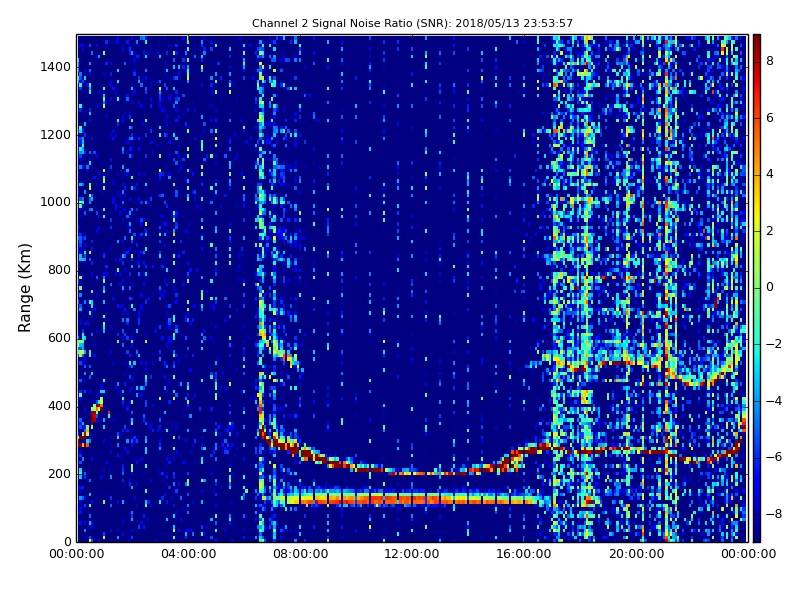Click the bright horizontal echo band near 130 km at noon

pyautogui.click(x=411, y=497)
